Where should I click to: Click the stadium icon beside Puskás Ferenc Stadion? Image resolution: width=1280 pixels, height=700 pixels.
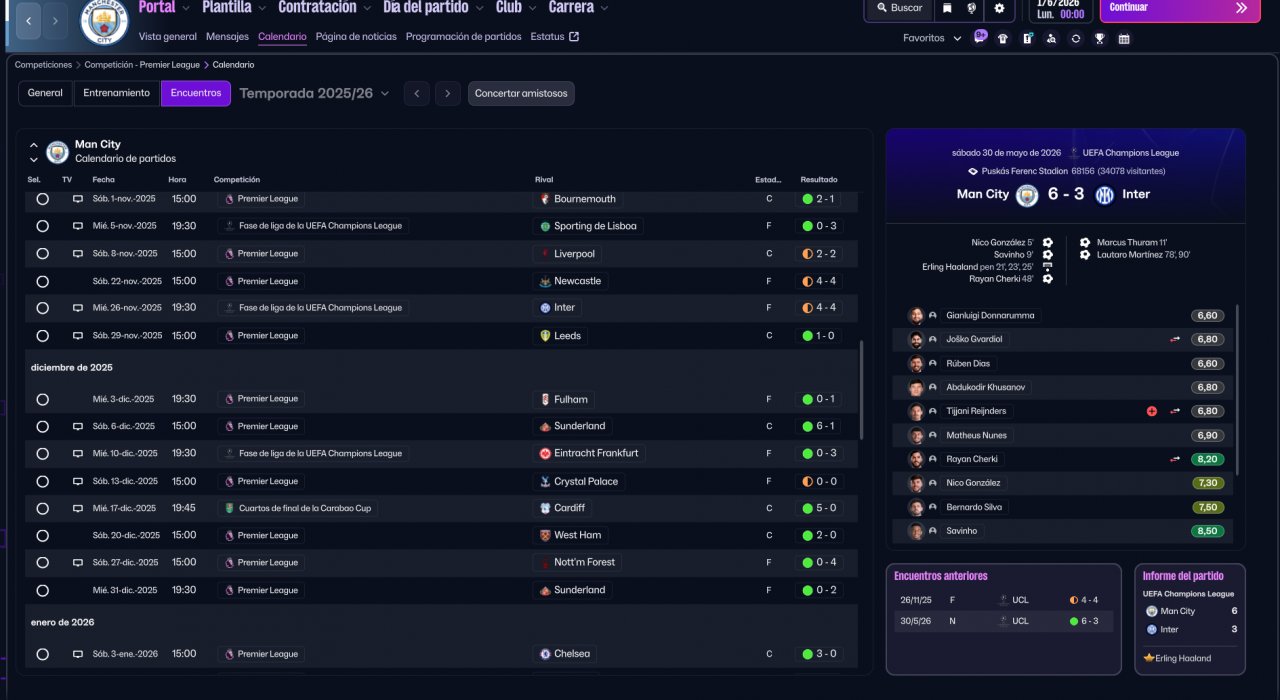[972, 171]
